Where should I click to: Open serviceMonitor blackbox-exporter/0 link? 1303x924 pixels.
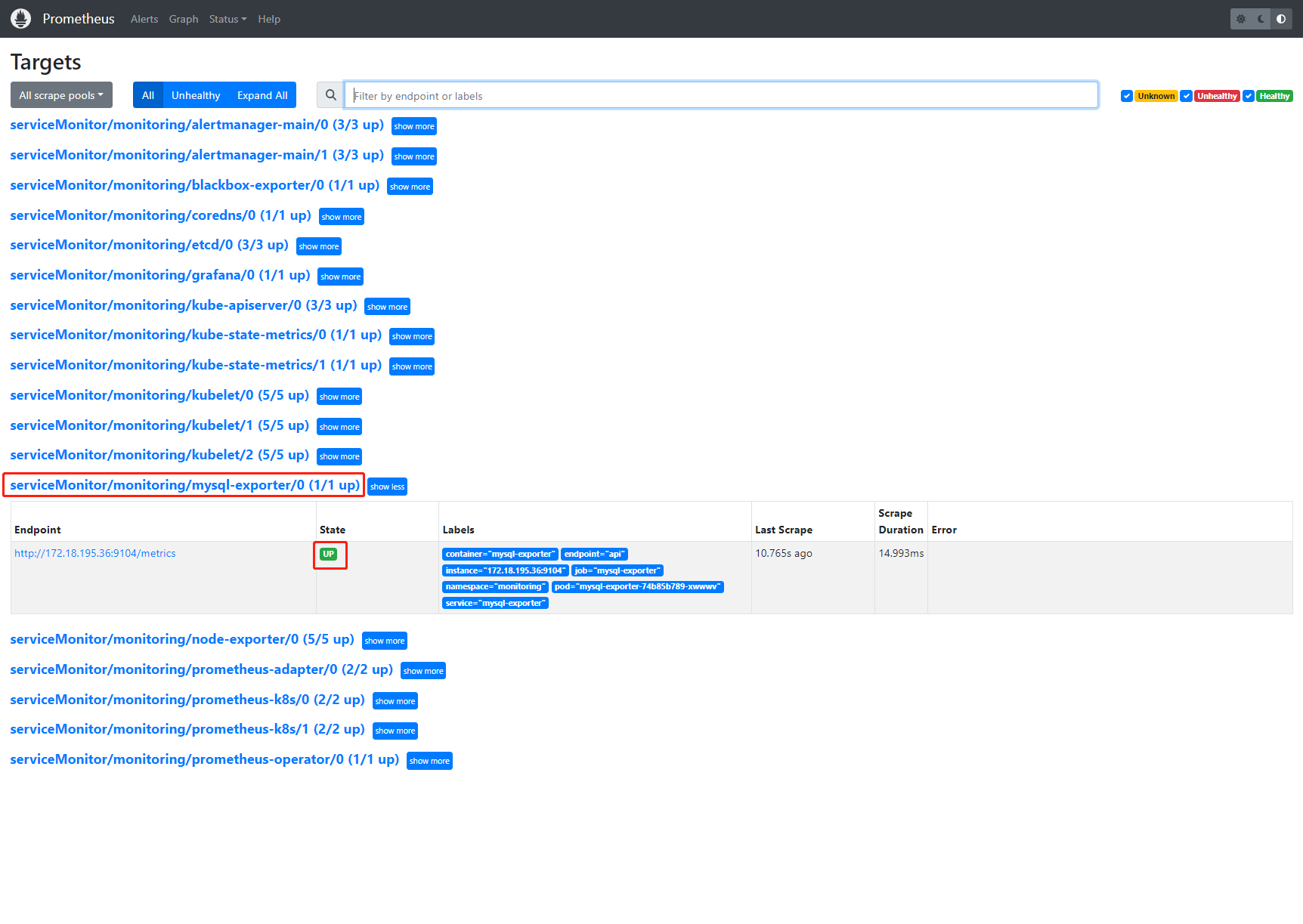pos(194,185)
